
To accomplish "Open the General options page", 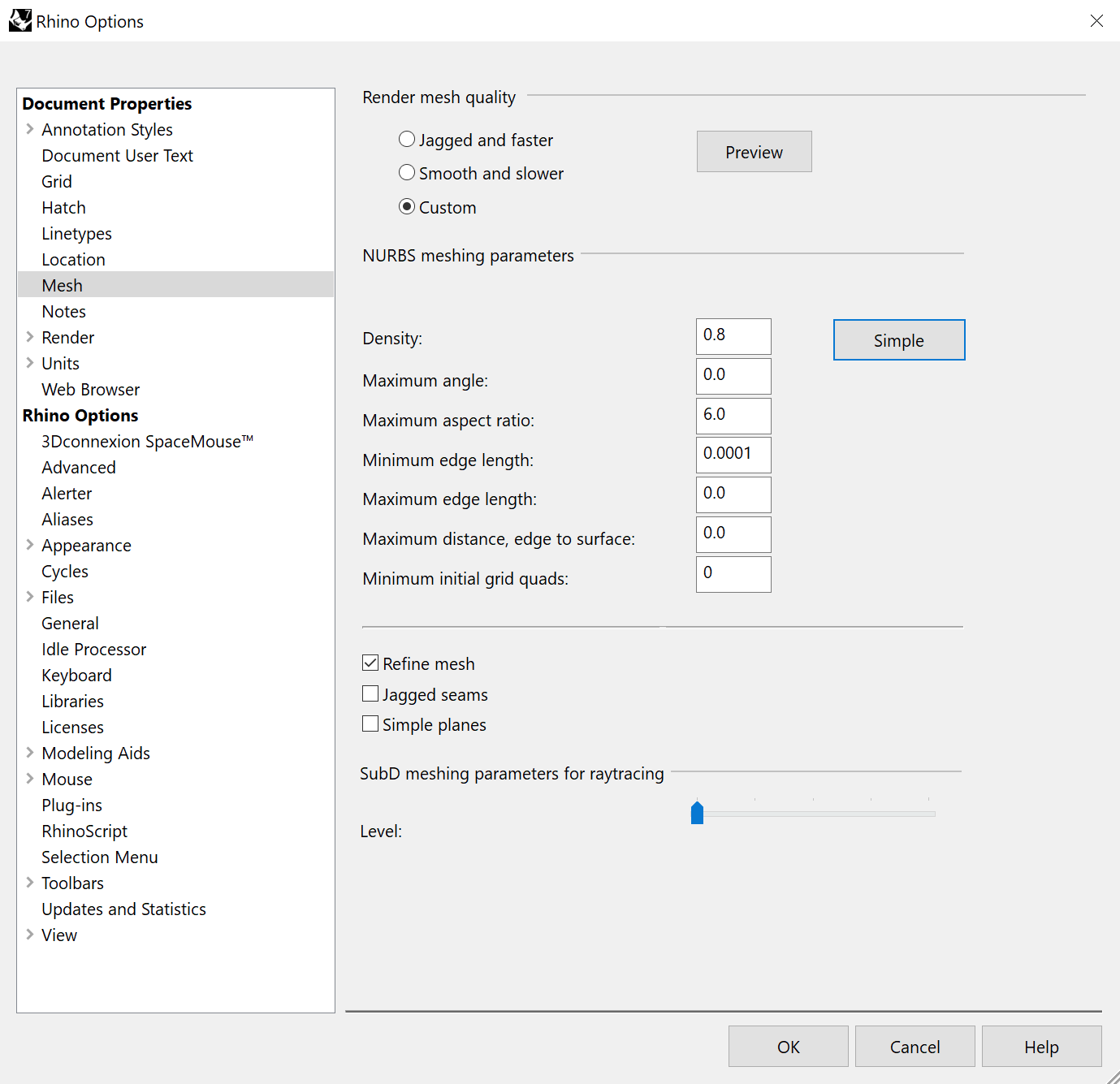I will tap(70, 623).
